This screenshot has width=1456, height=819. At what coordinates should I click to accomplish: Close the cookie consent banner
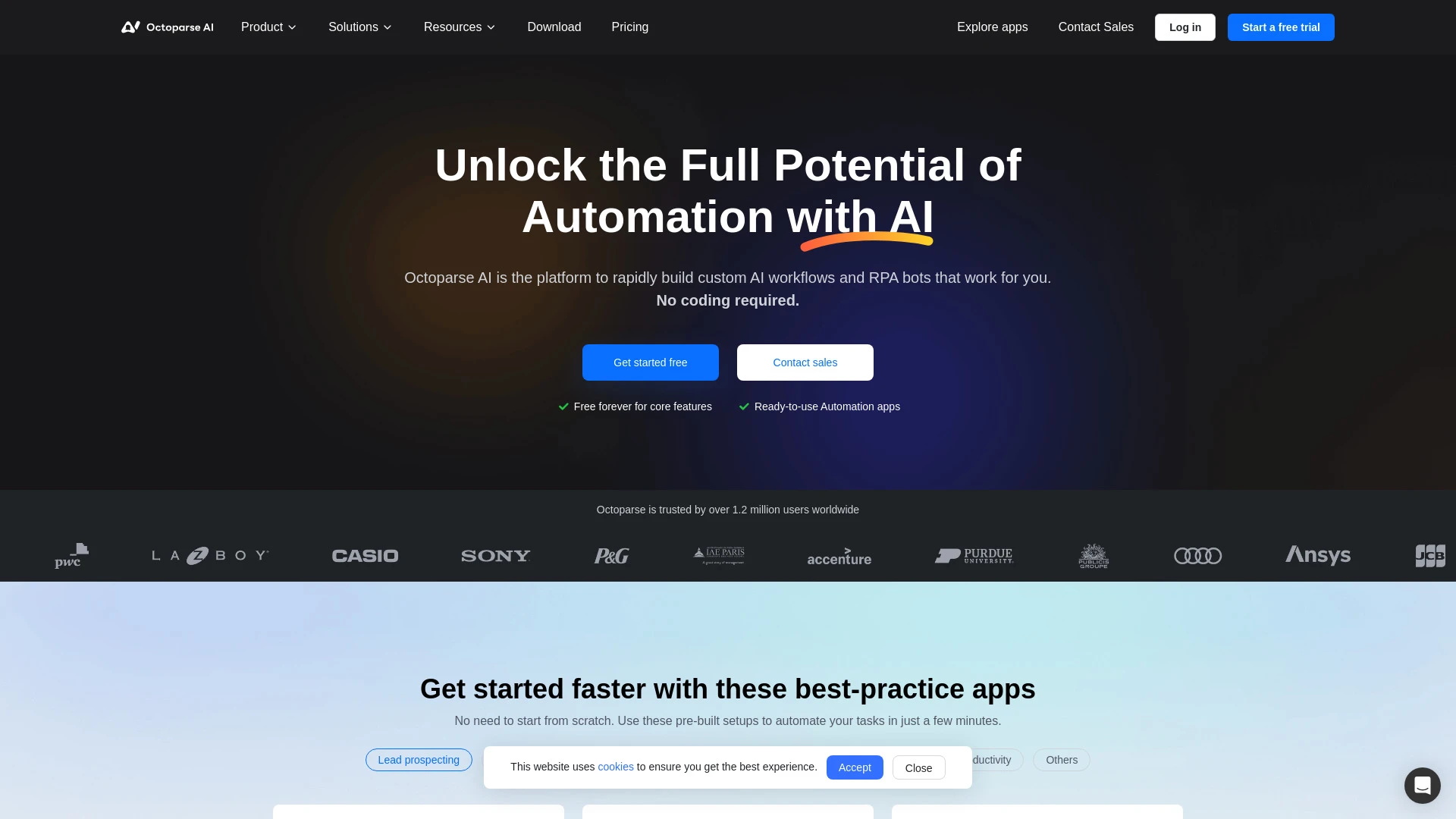[918, 767]
